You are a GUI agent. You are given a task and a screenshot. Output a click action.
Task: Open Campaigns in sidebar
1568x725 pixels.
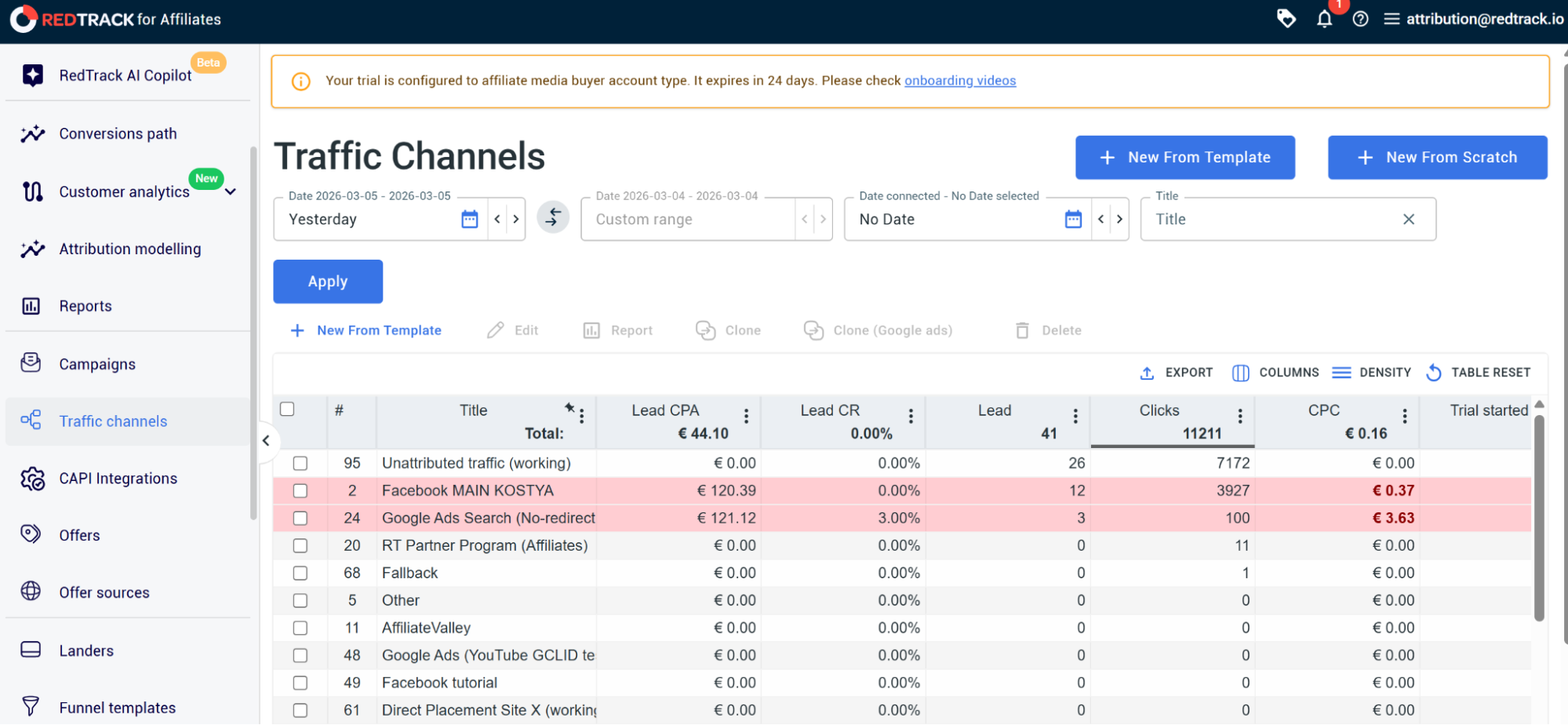click(x=96, y=365)
